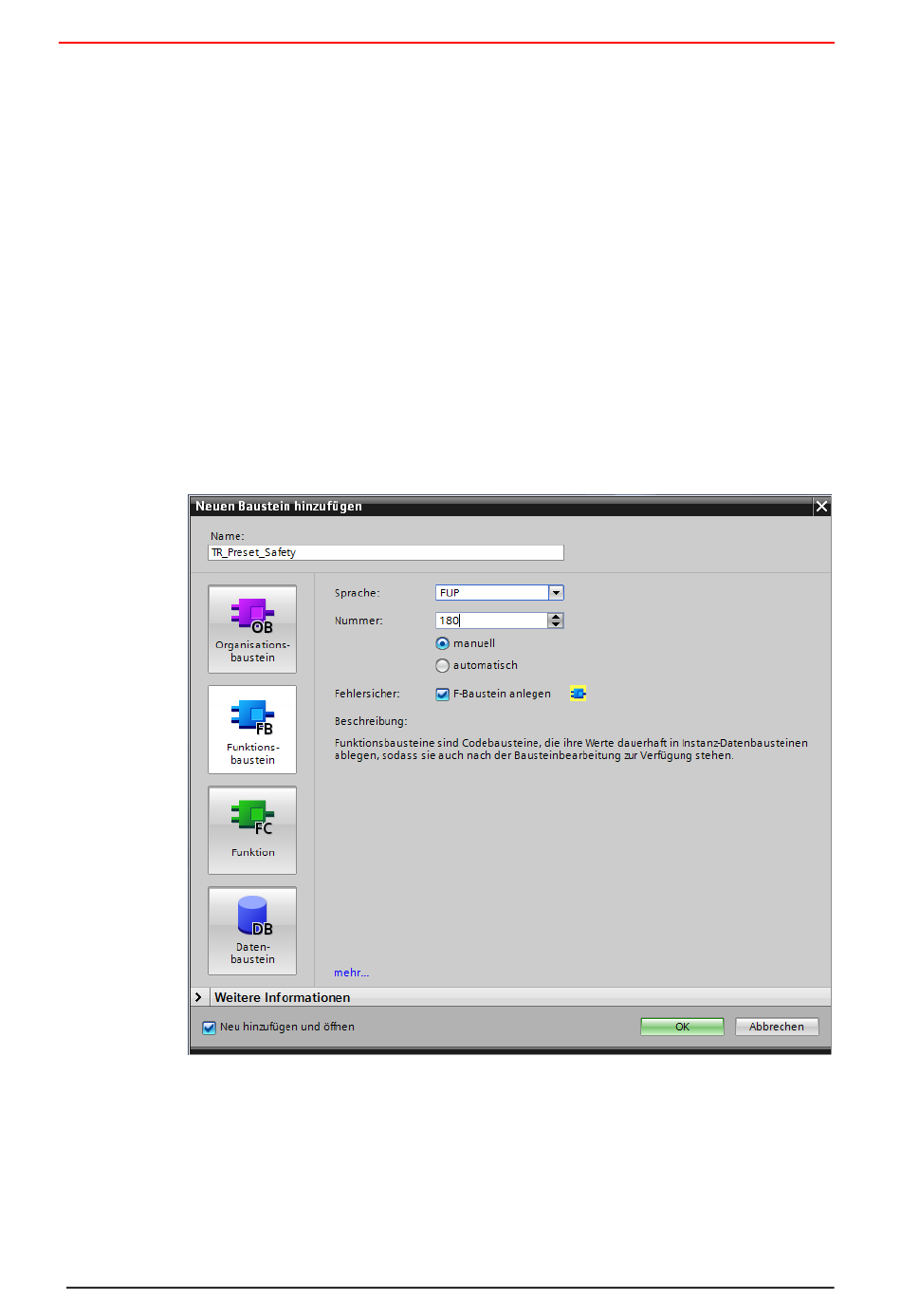Click the Nummer: label

click(359, 621)
